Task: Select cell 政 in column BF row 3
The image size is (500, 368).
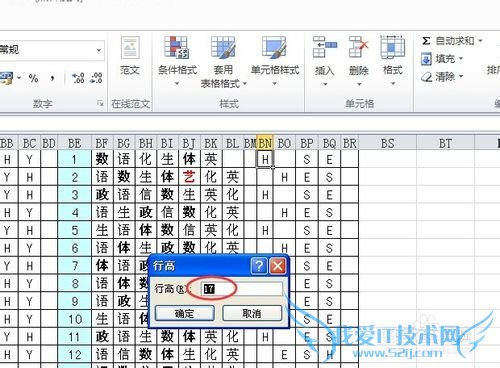Action: [x=102, y=195]
